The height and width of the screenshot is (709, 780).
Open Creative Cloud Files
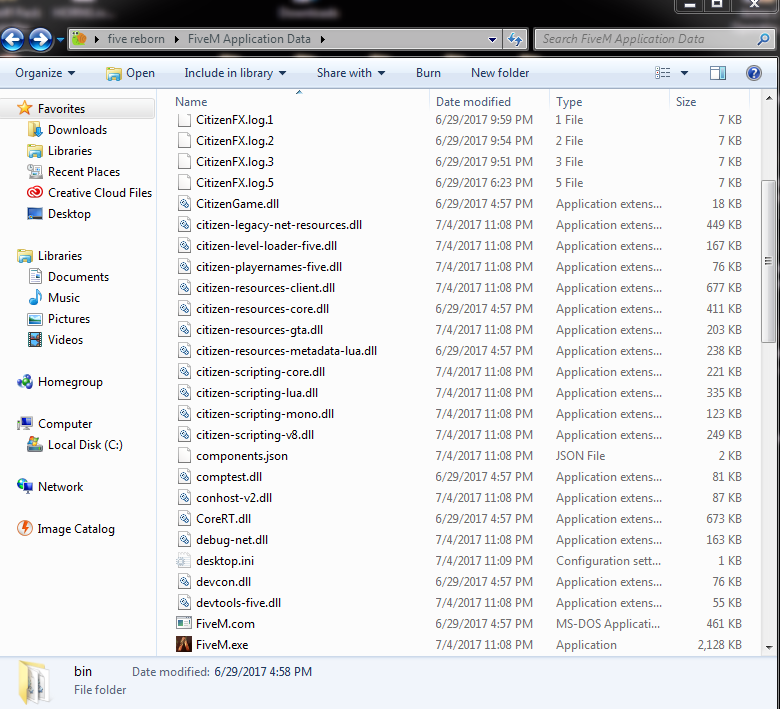pyautogui.click(x=99, y=193)
